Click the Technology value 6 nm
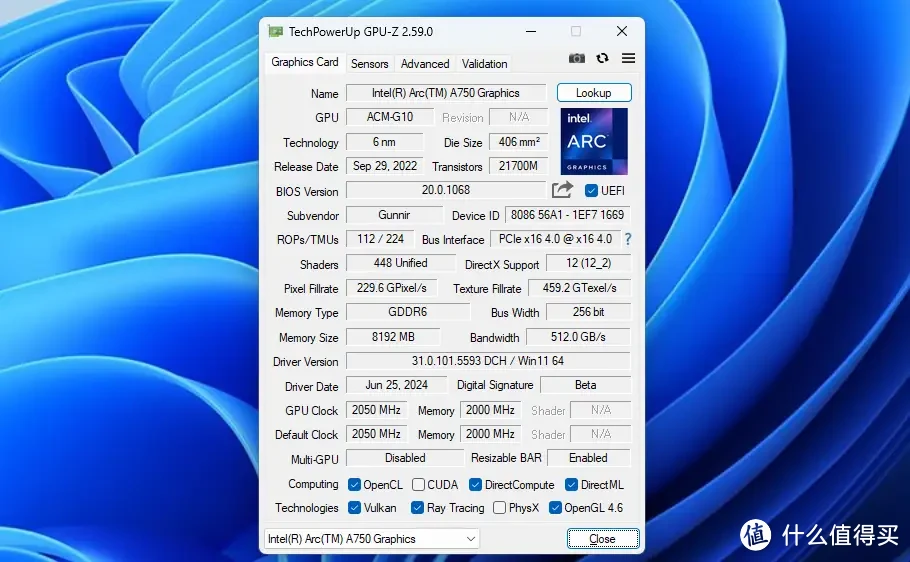 pyautogui.click(x=384, y=142)
